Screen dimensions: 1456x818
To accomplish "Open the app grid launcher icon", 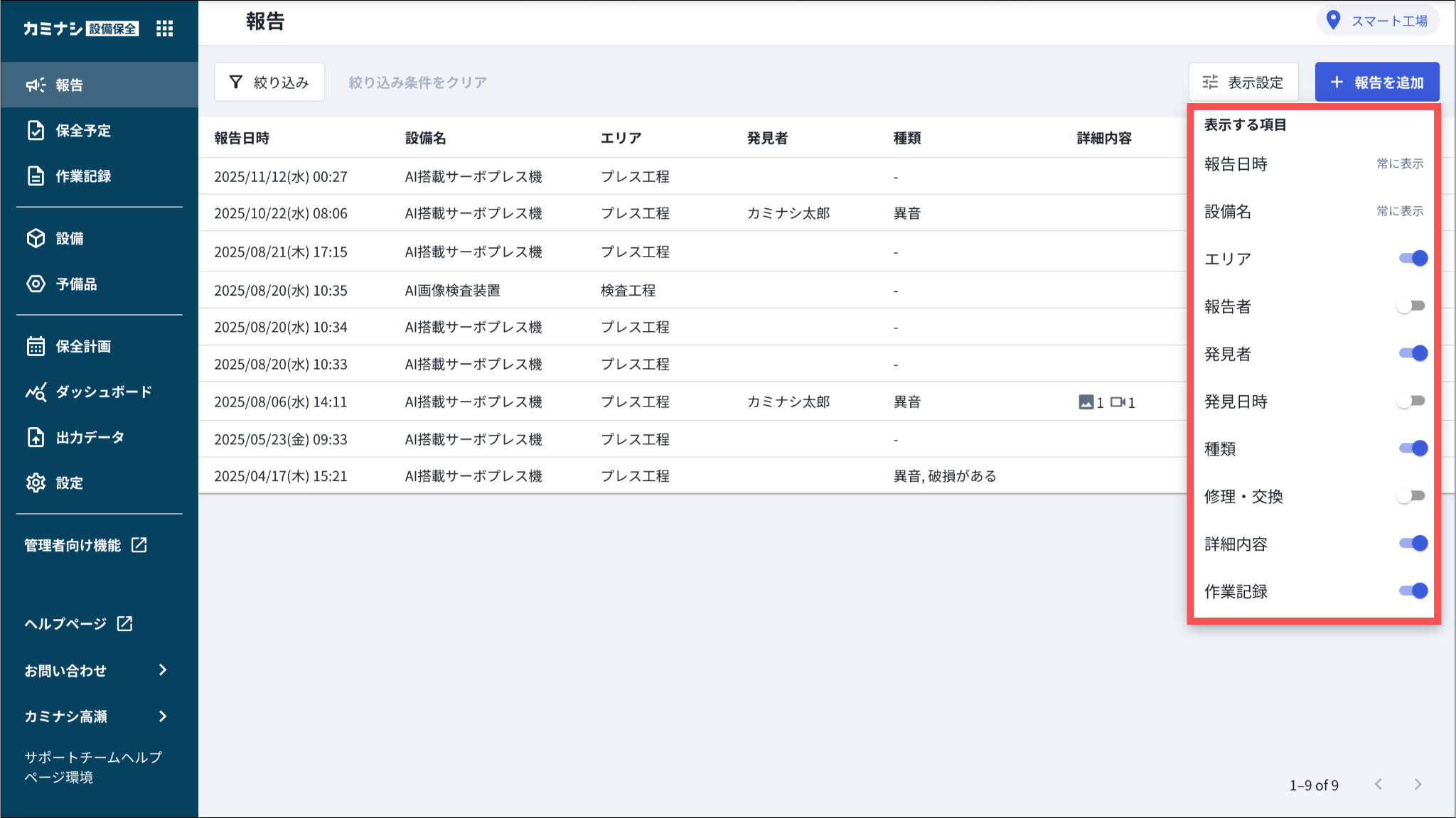I will click(164, 28).
